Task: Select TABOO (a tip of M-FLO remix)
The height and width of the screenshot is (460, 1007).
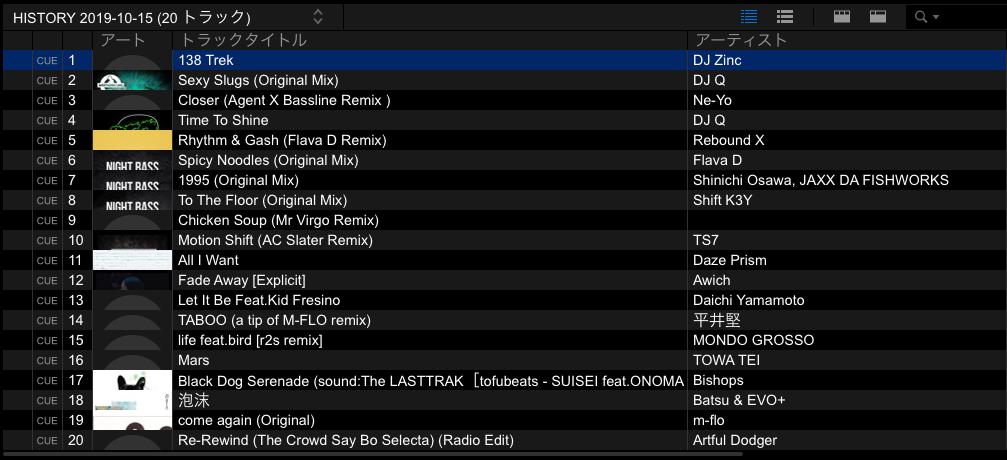Action: [x=274, y=320]
